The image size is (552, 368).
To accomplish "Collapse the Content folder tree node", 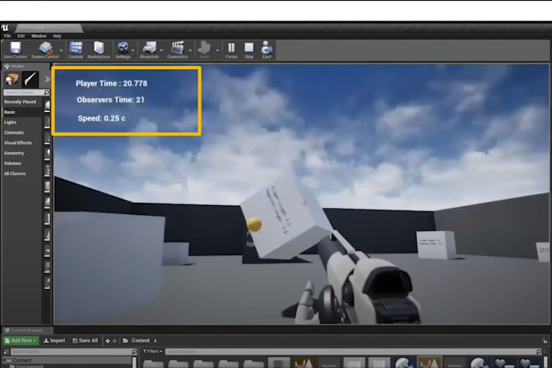I will tap(6, 360).
